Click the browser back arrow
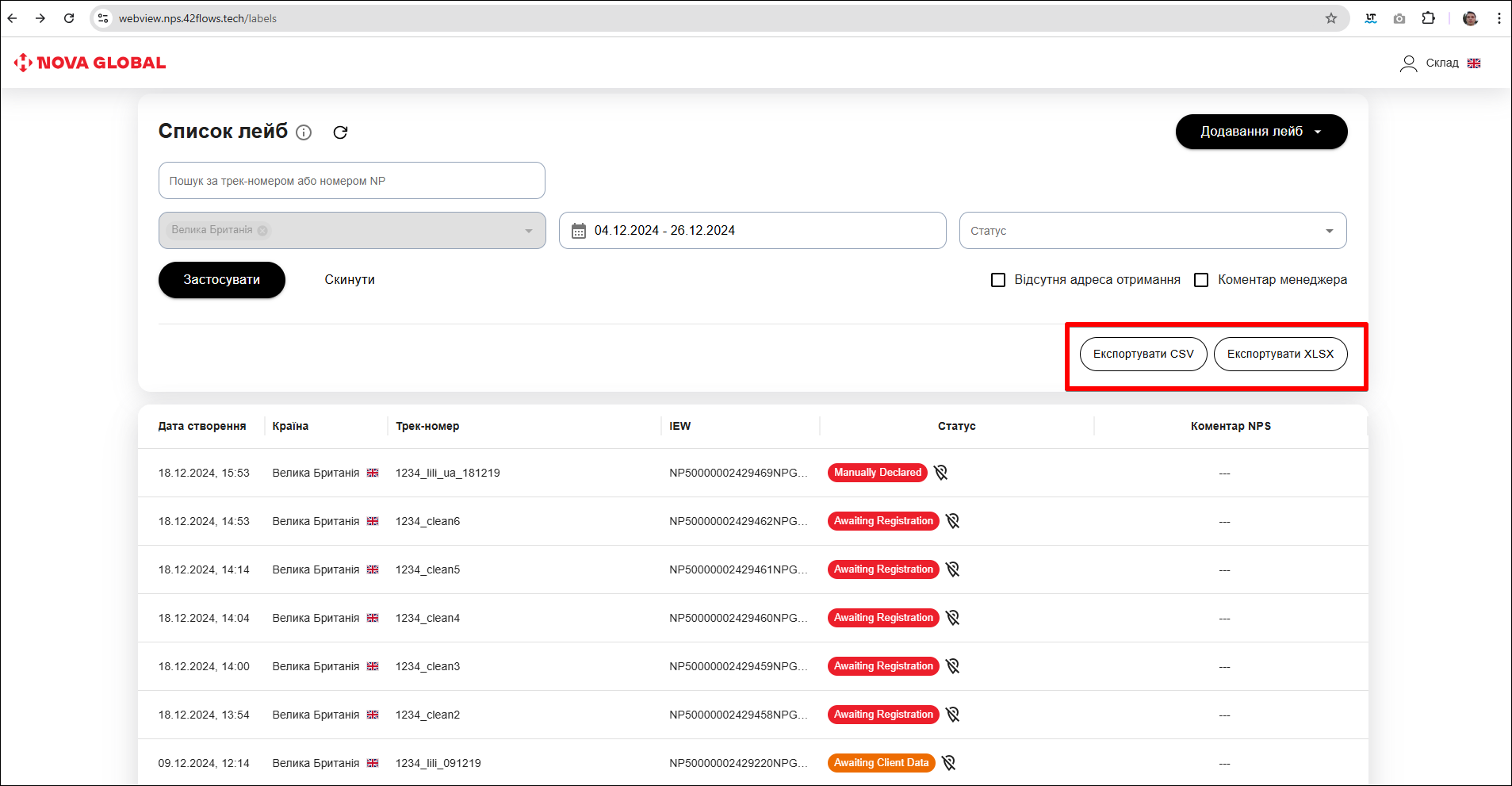 13,18
